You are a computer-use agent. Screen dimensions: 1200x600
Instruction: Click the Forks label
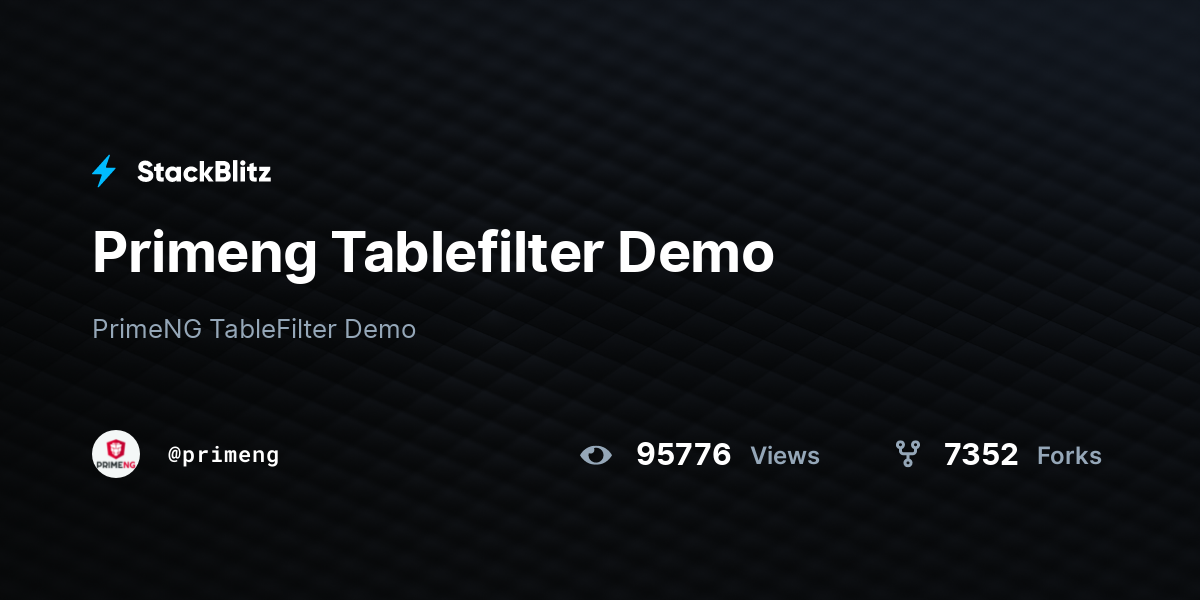1069,456
